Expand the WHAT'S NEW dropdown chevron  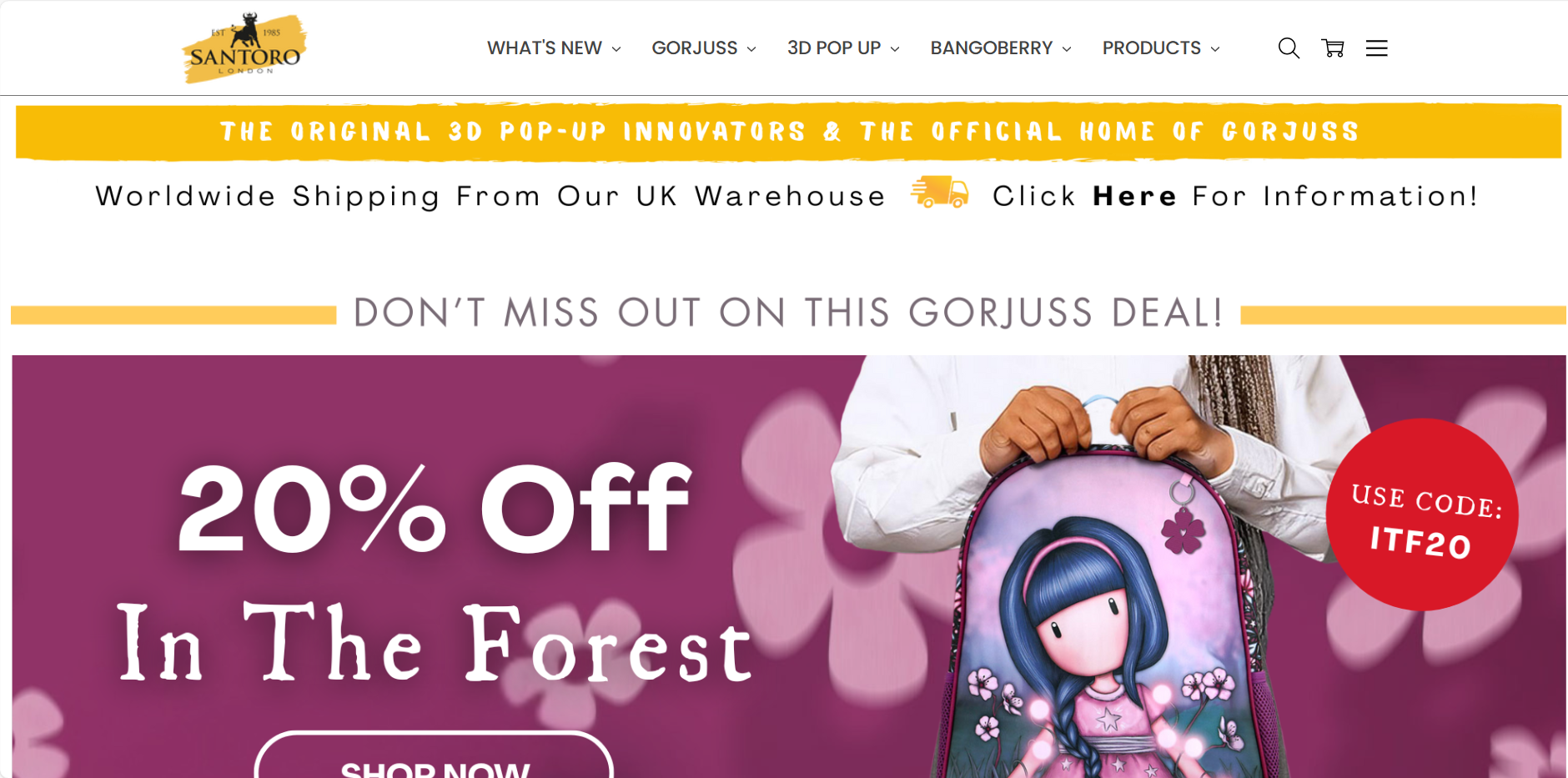616,49
